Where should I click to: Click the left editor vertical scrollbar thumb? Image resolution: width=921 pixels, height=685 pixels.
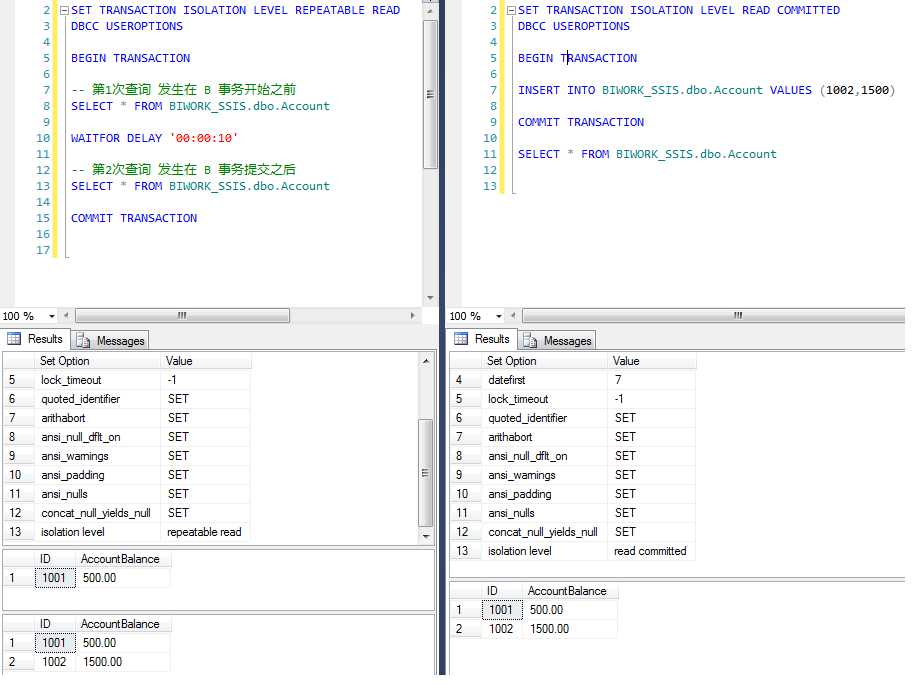[x=429, y=92]
